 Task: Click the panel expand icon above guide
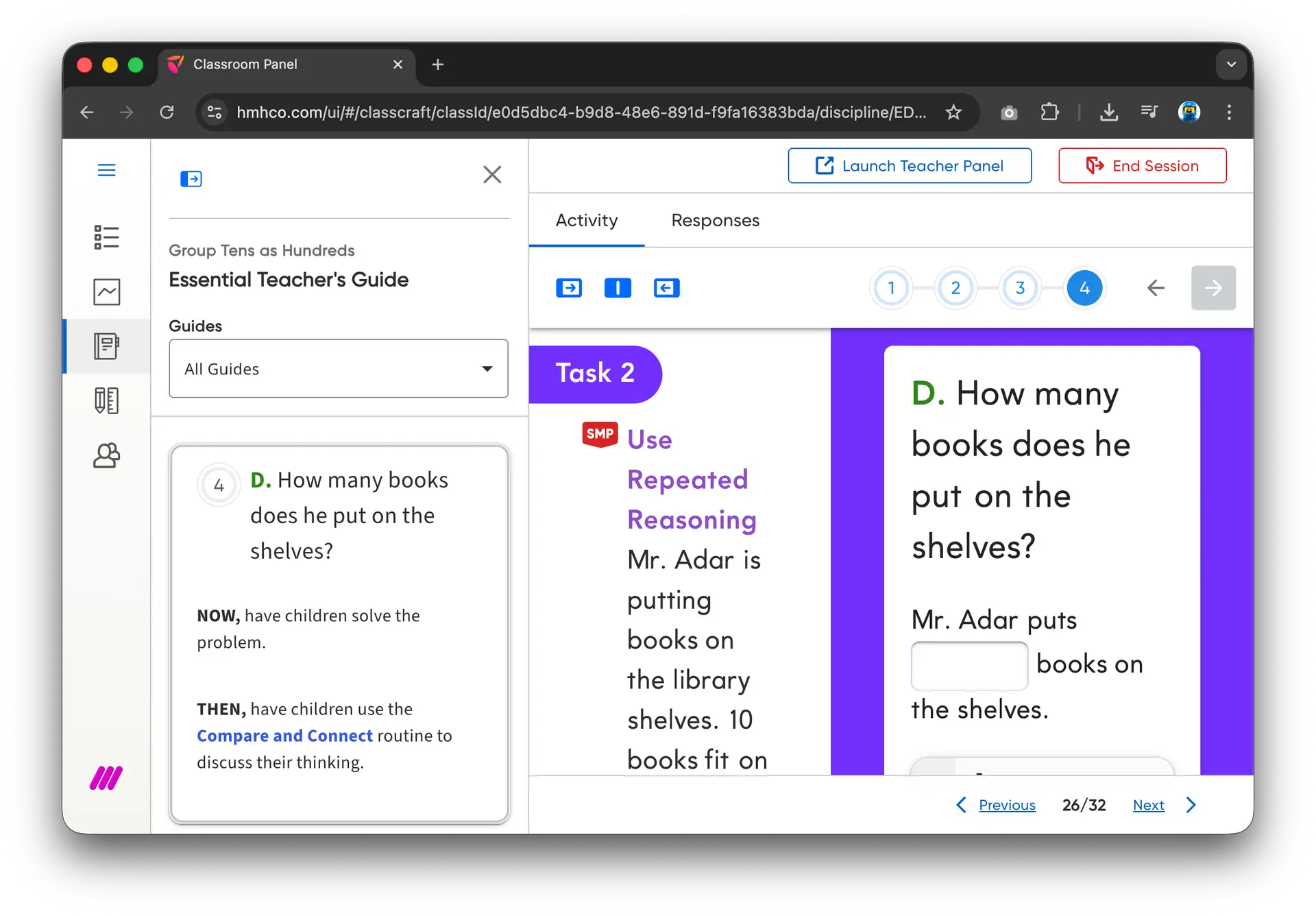point(191,179)
